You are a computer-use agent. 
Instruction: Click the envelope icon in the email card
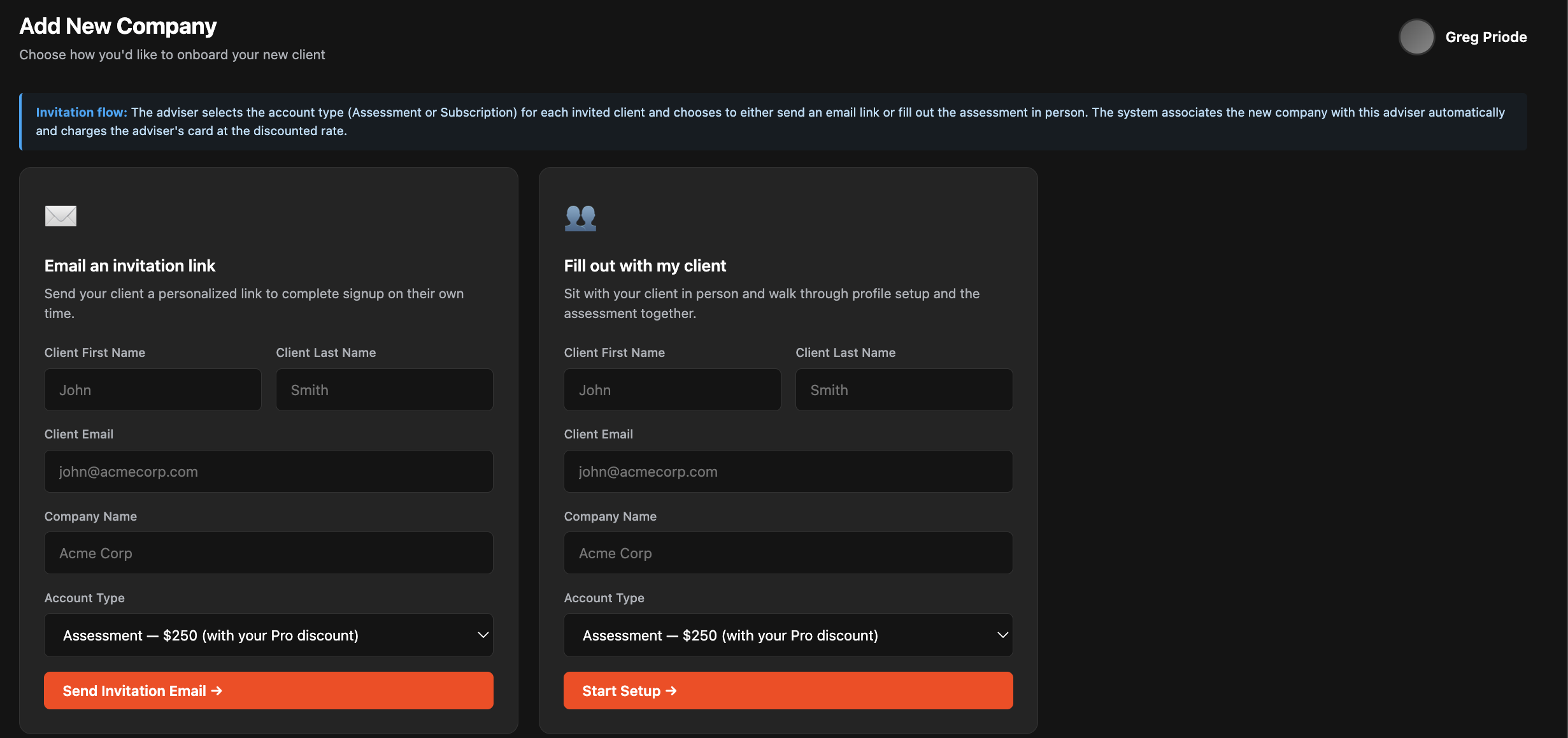(61, 216)
